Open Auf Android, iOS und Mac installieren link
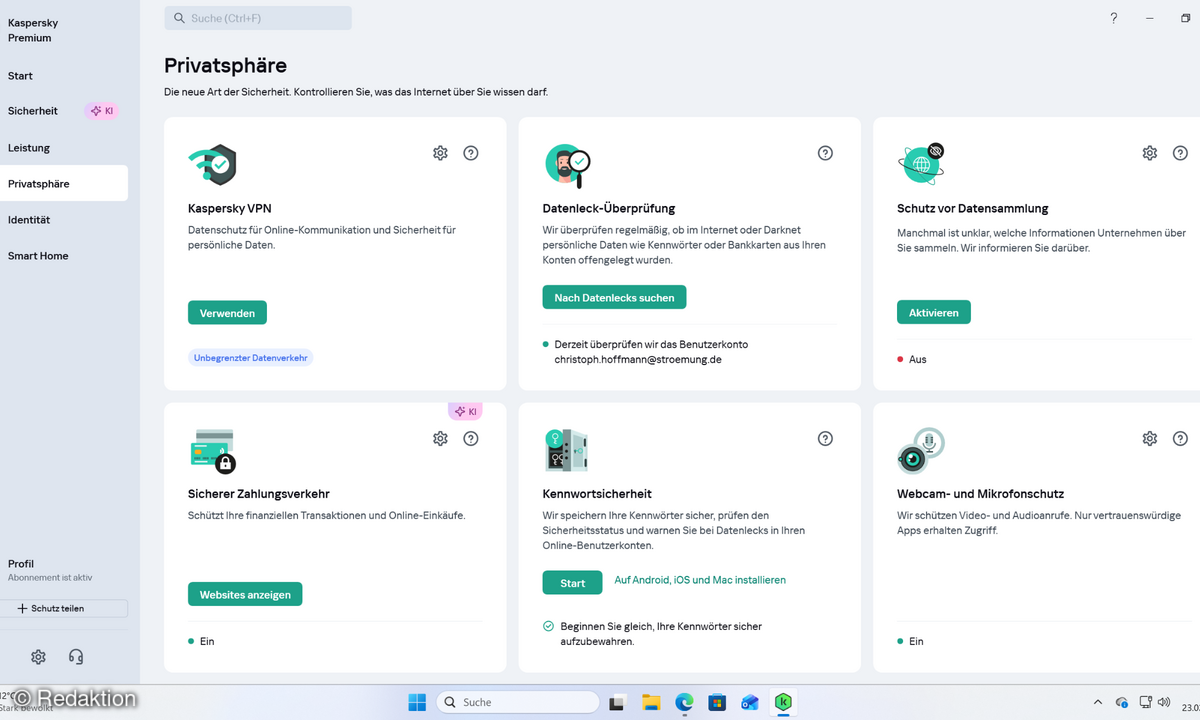Image resolution: width=1200 pixels, height=720 pixels. coord(700,580)
